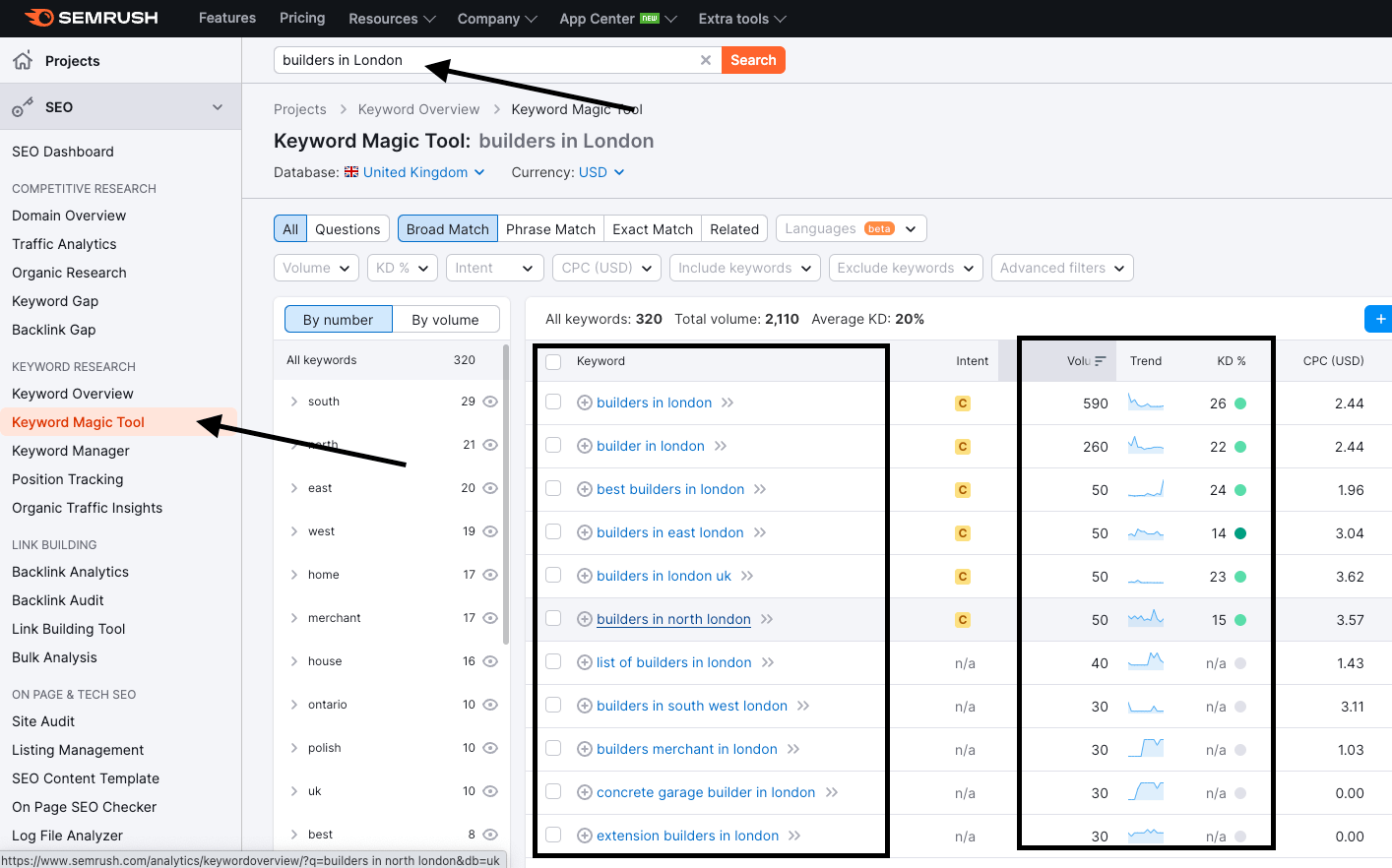The height and width of the screenshot is (868, 1392).
Task: Open 'builders in north london' keyword link
Action: (x=673, y=619)
